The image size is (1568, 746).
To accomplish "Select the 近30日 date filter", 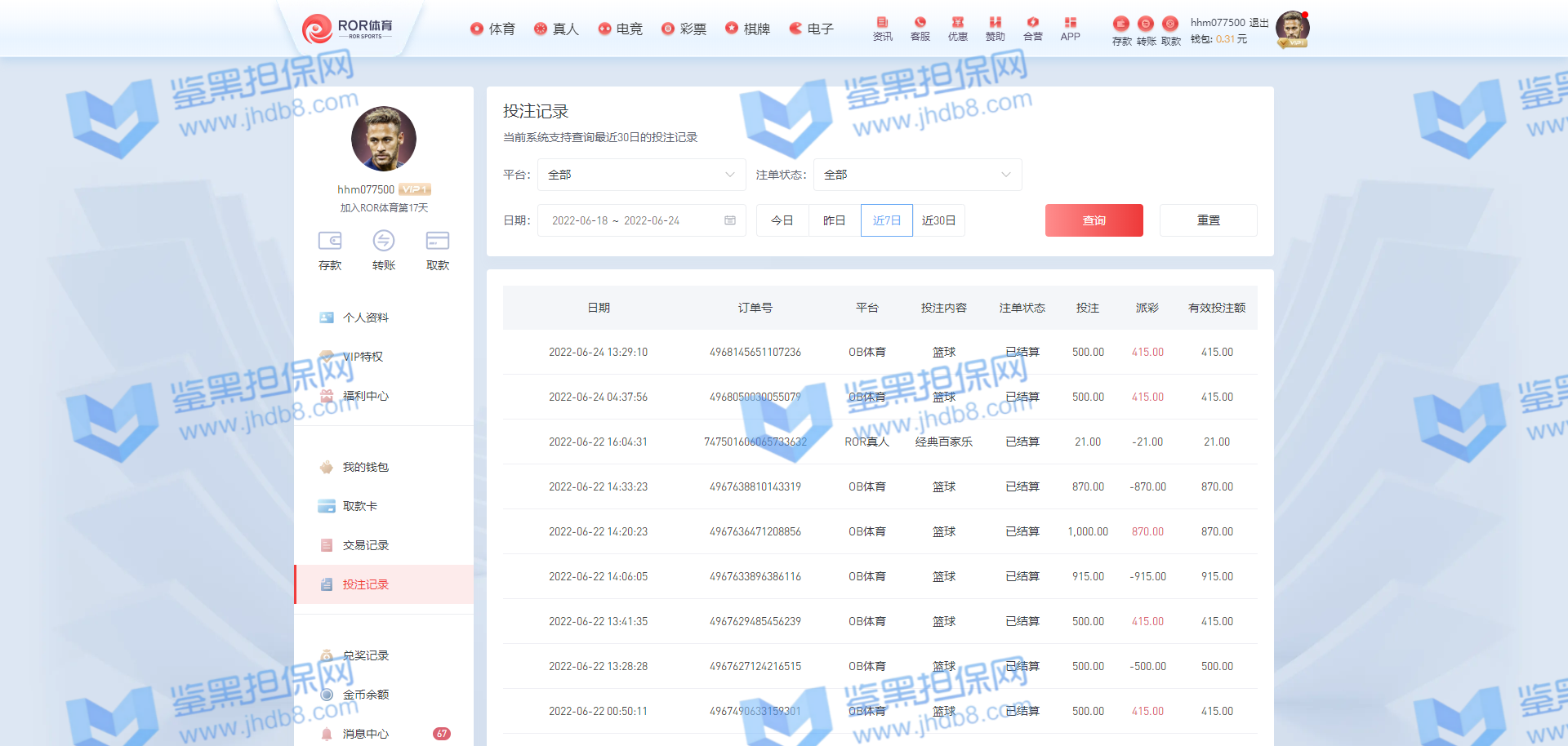I will (x=938, y=220).
